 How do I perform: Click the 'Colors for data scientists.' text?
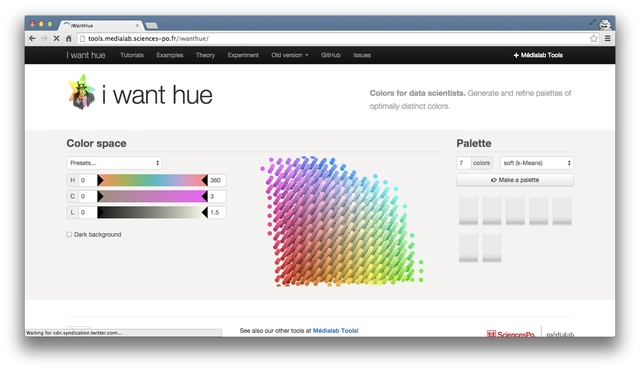click(417, 93)
